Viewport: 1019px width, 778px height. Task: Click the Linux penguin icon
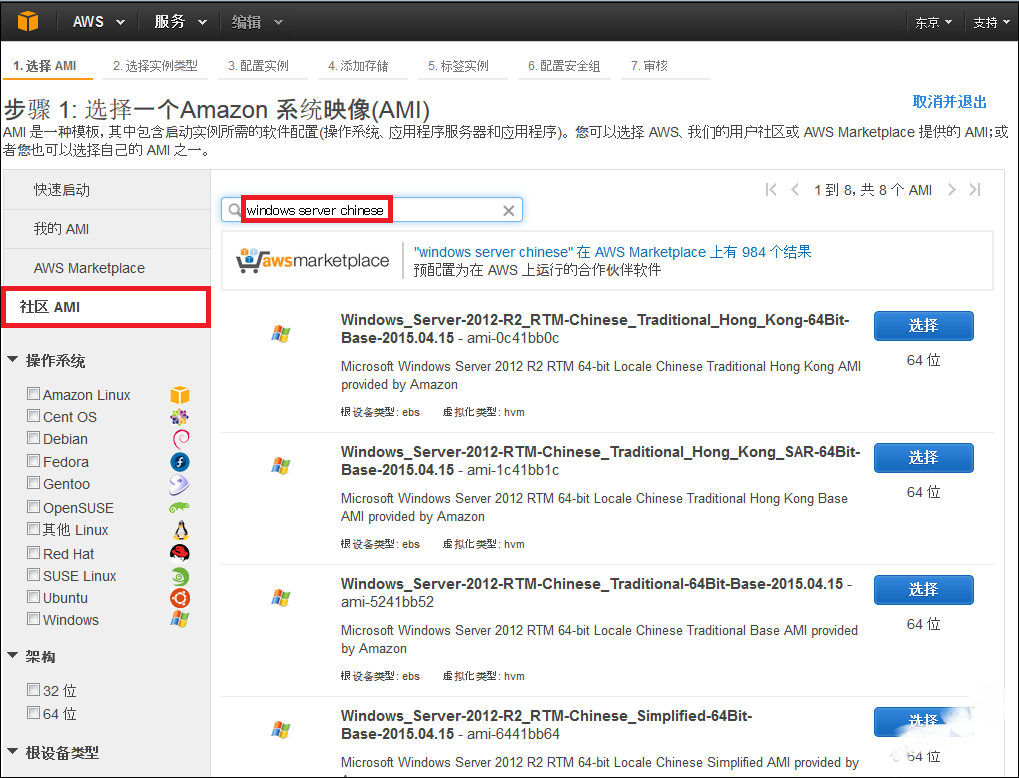click(x=181, y=530)
